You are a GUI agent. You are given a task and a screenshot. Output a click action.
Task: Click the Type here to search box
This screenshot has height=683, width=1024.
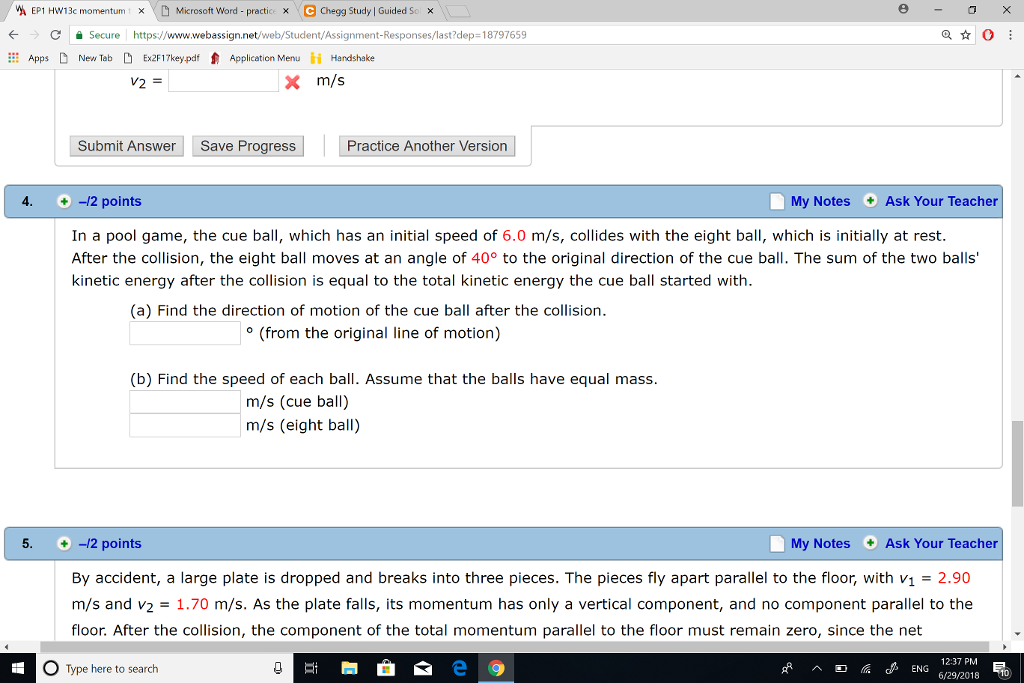click(x=163, y=669)
